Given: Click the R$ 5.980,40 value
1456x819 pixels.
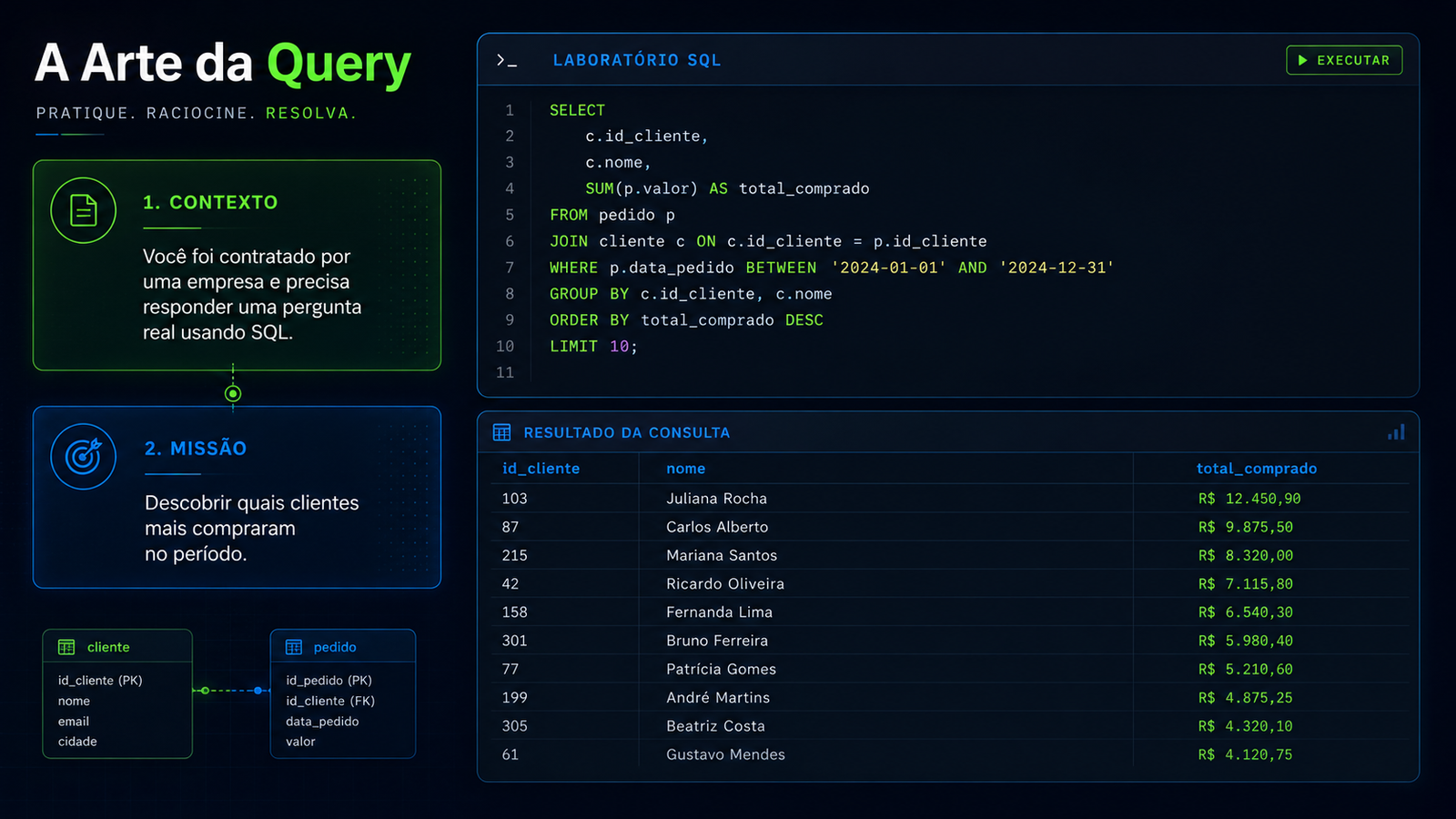Looking at the screenshot, I should point(1246,641).
